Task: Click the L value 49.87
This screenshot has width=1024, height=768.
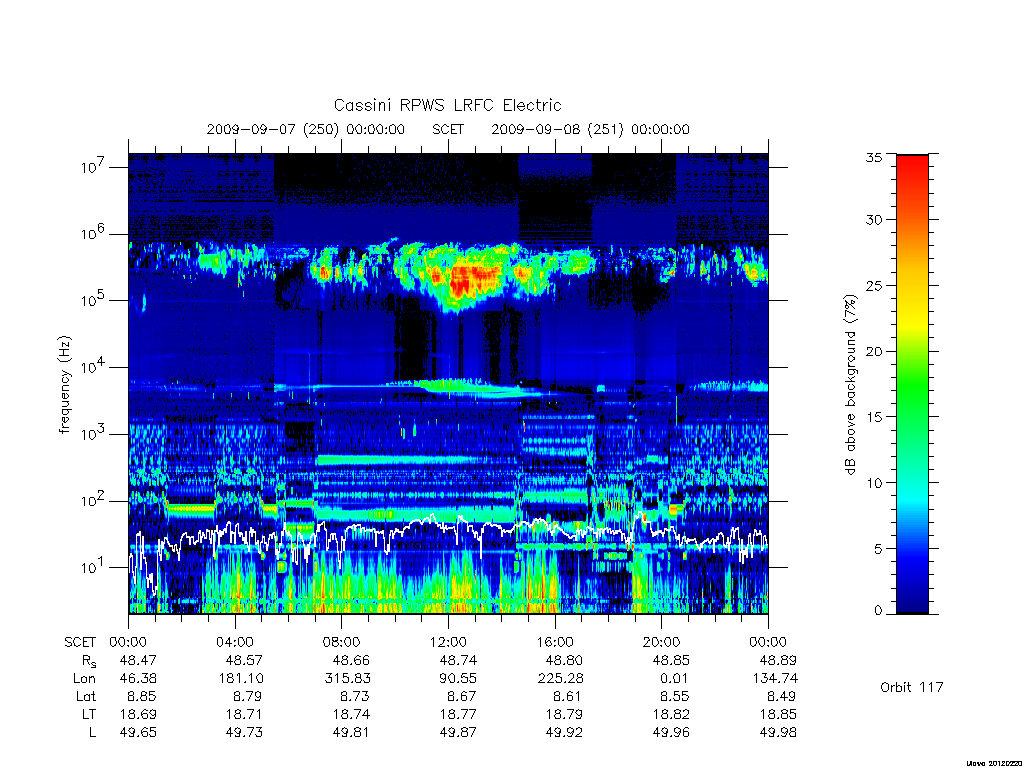Action: pyautogui.click(x=458, y=733)
